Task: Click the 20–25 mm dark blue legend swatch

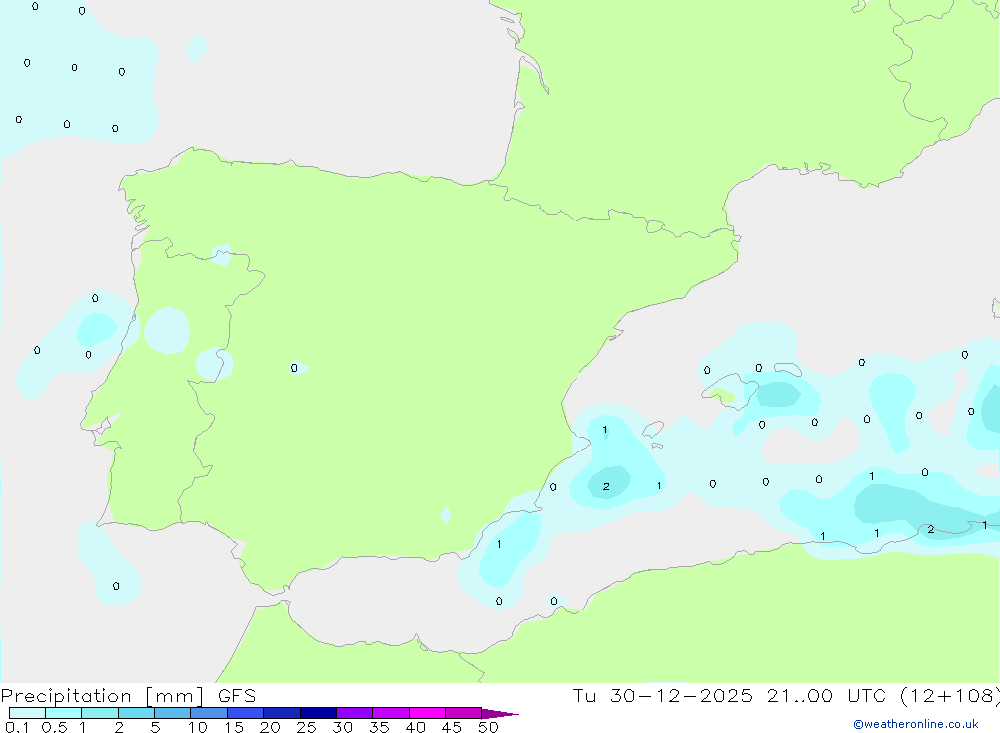Action: tap(282, 713)
